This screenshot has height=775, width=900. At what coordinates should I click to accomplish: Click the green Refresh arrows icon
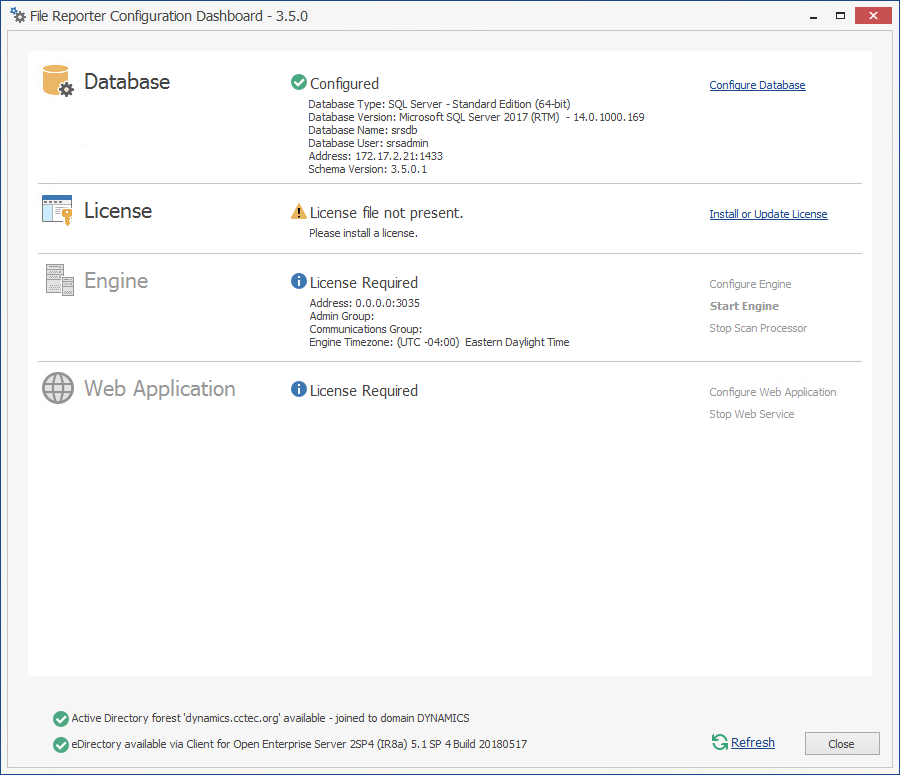[719, 742]
